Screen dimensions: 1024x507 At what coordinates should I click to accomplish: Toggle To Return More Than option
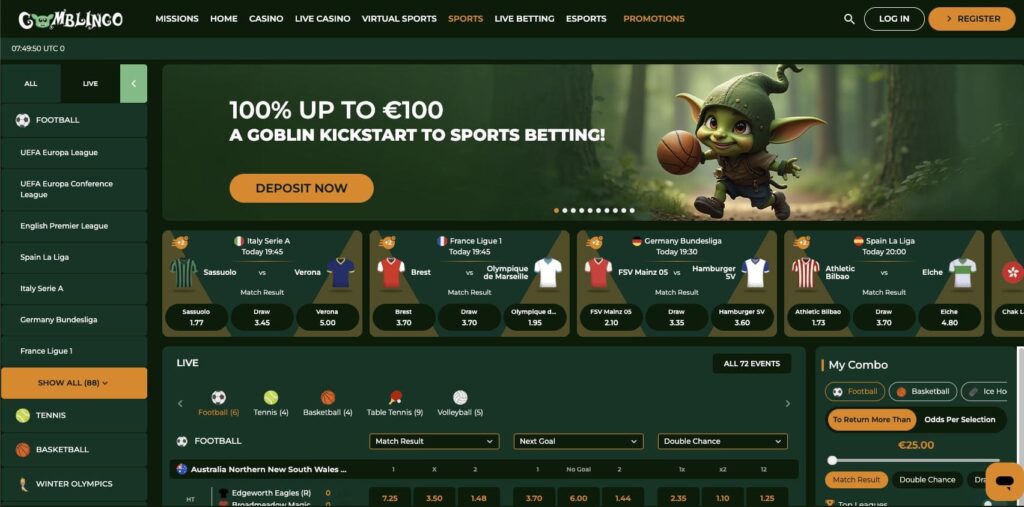tap(871, 419)
